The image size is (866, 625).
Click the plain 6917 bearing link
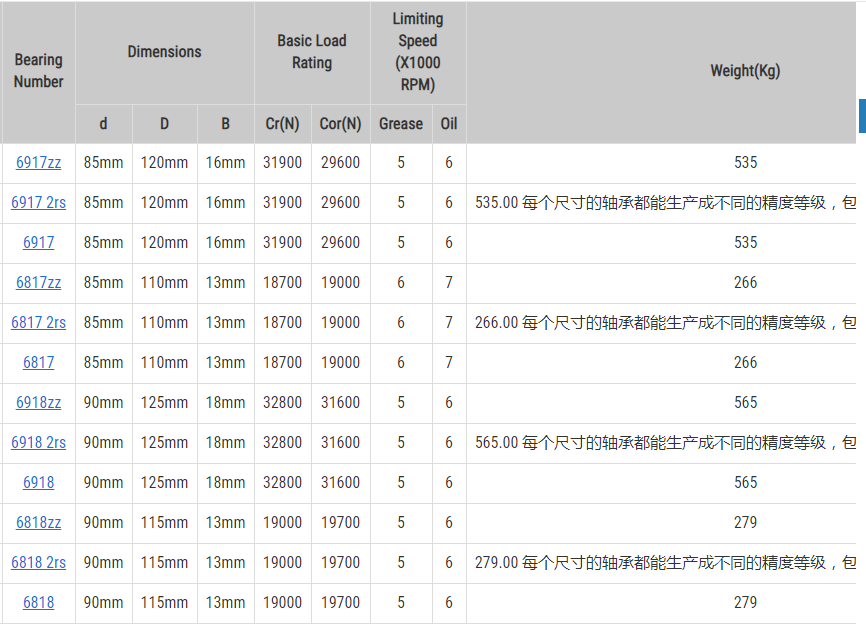[x=38, y=242]
